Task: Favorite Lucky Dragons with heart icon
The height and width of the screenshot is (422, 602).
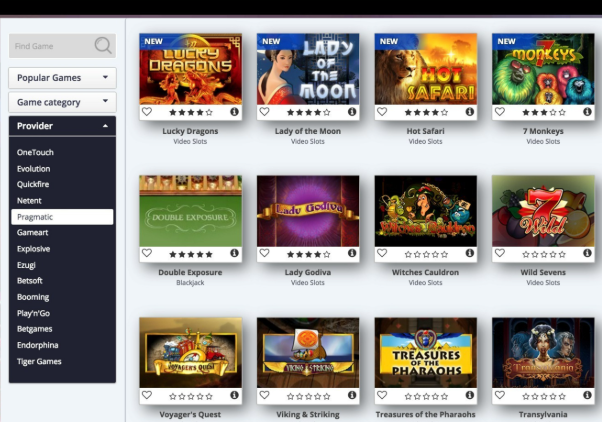Action: point(147,112)
